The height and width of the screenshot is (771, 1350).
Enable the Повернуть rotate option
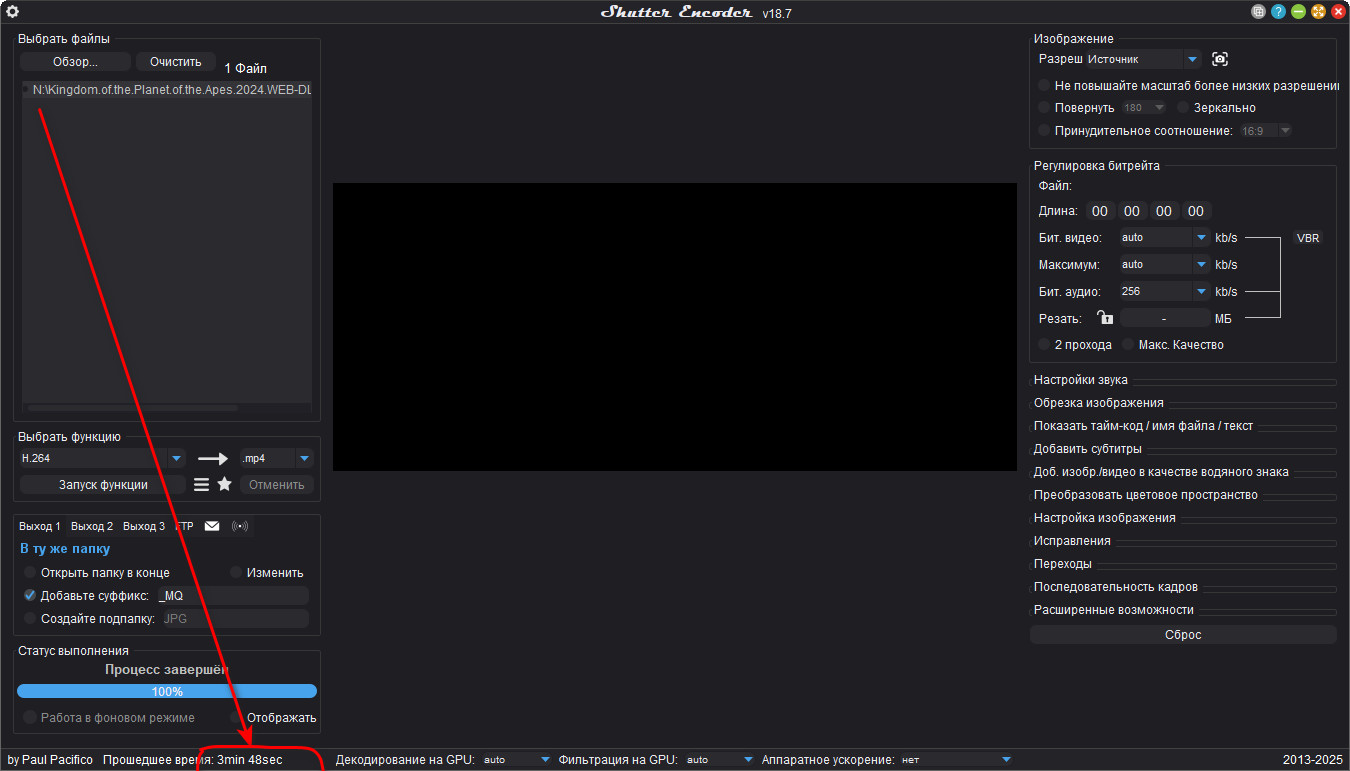(x=1076, y=108)
